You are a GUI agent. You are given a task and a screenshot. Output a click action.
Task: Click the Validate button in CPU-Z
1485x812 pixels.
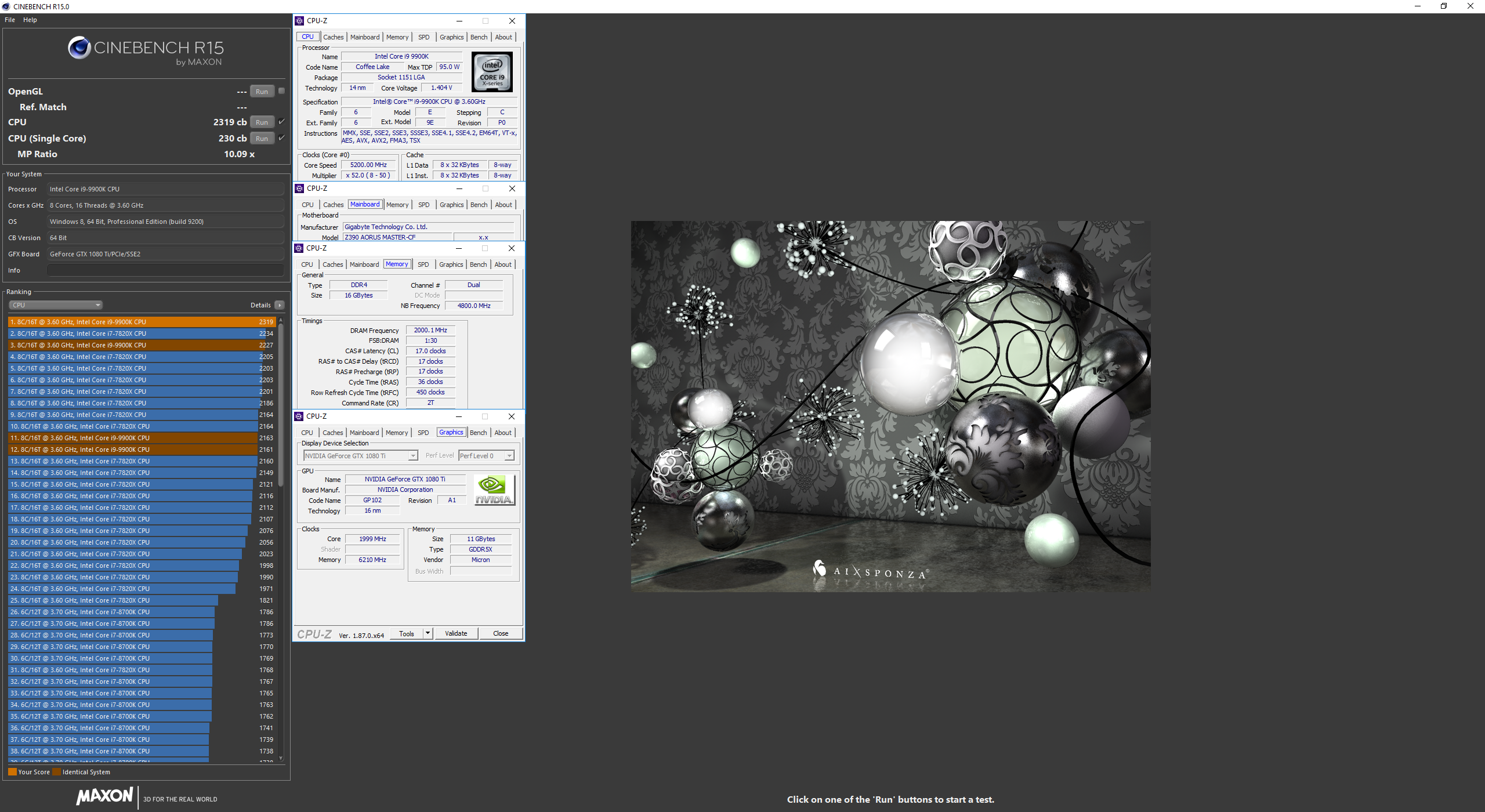point(456,633)
